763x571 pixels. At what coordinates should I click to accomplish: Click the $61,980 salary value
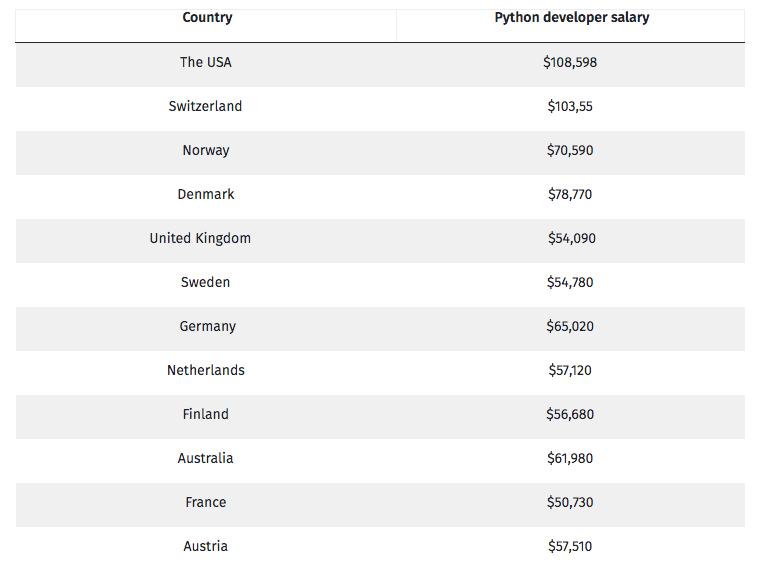570,458
